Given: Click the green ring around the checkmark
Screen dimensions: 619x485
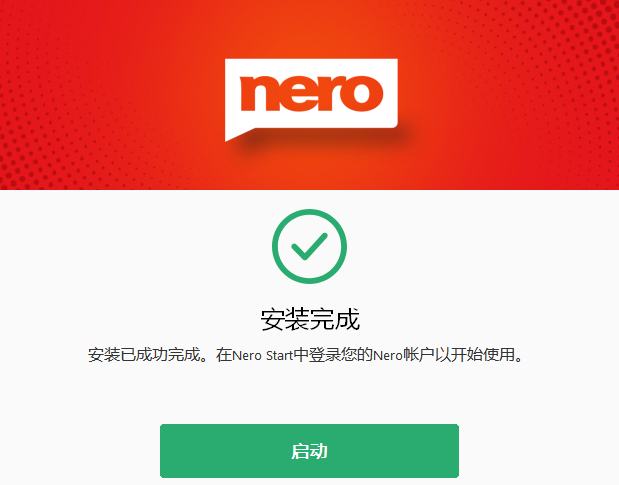Looking at the screenshot, I should (309, 212).
